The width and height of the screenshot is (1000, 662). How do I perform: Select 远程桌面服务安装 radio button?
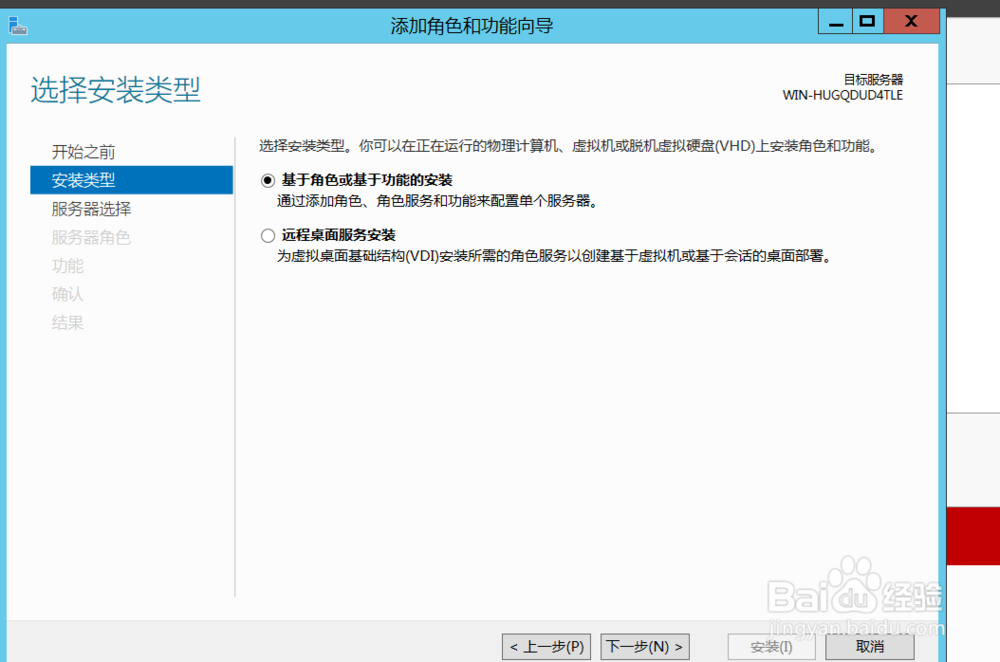pyautogui.click(x=268, y=236)
